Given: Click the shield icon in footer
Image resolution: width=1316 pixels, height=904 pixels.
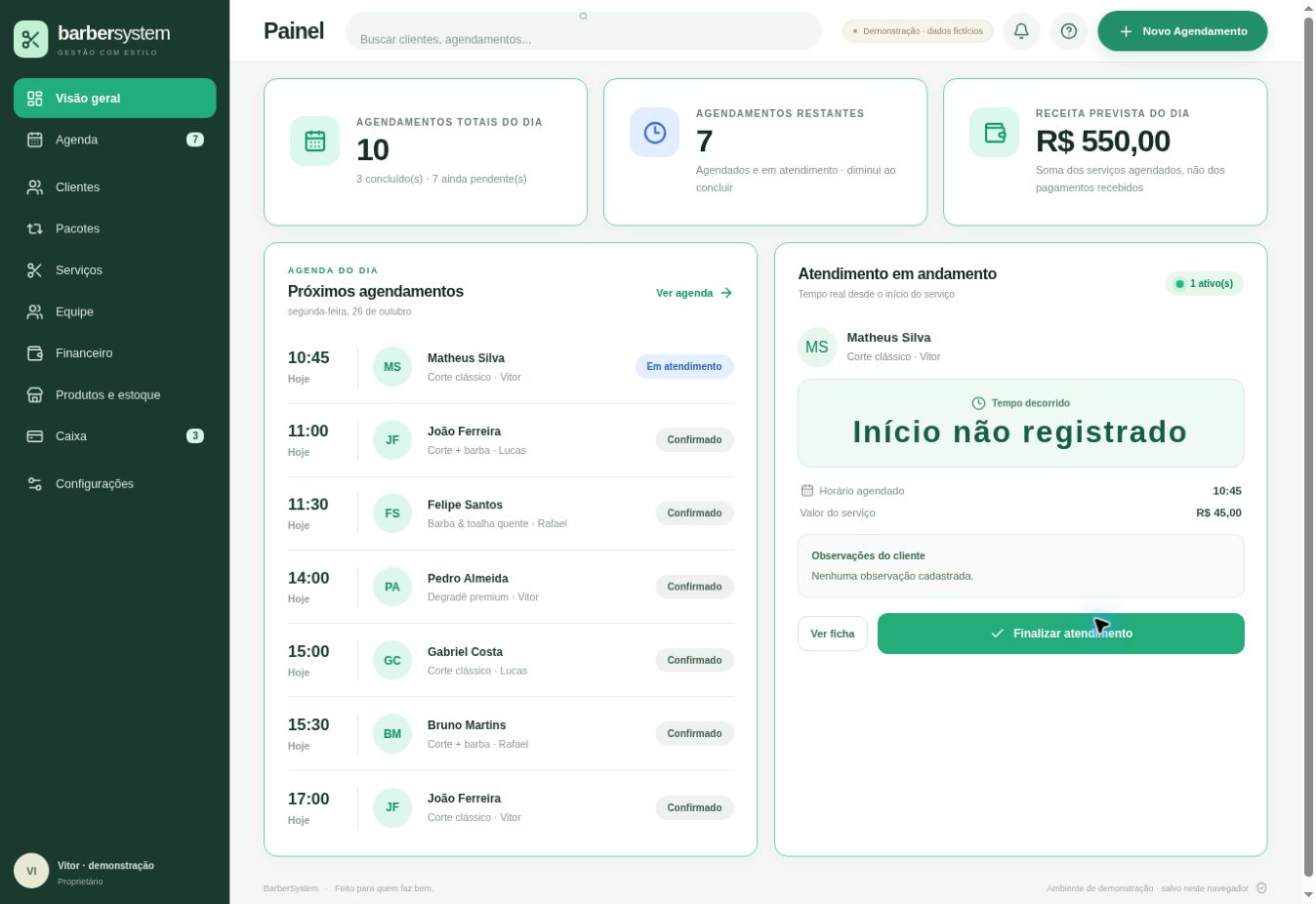Looking at the screenshot, I should pos(1261,888).
